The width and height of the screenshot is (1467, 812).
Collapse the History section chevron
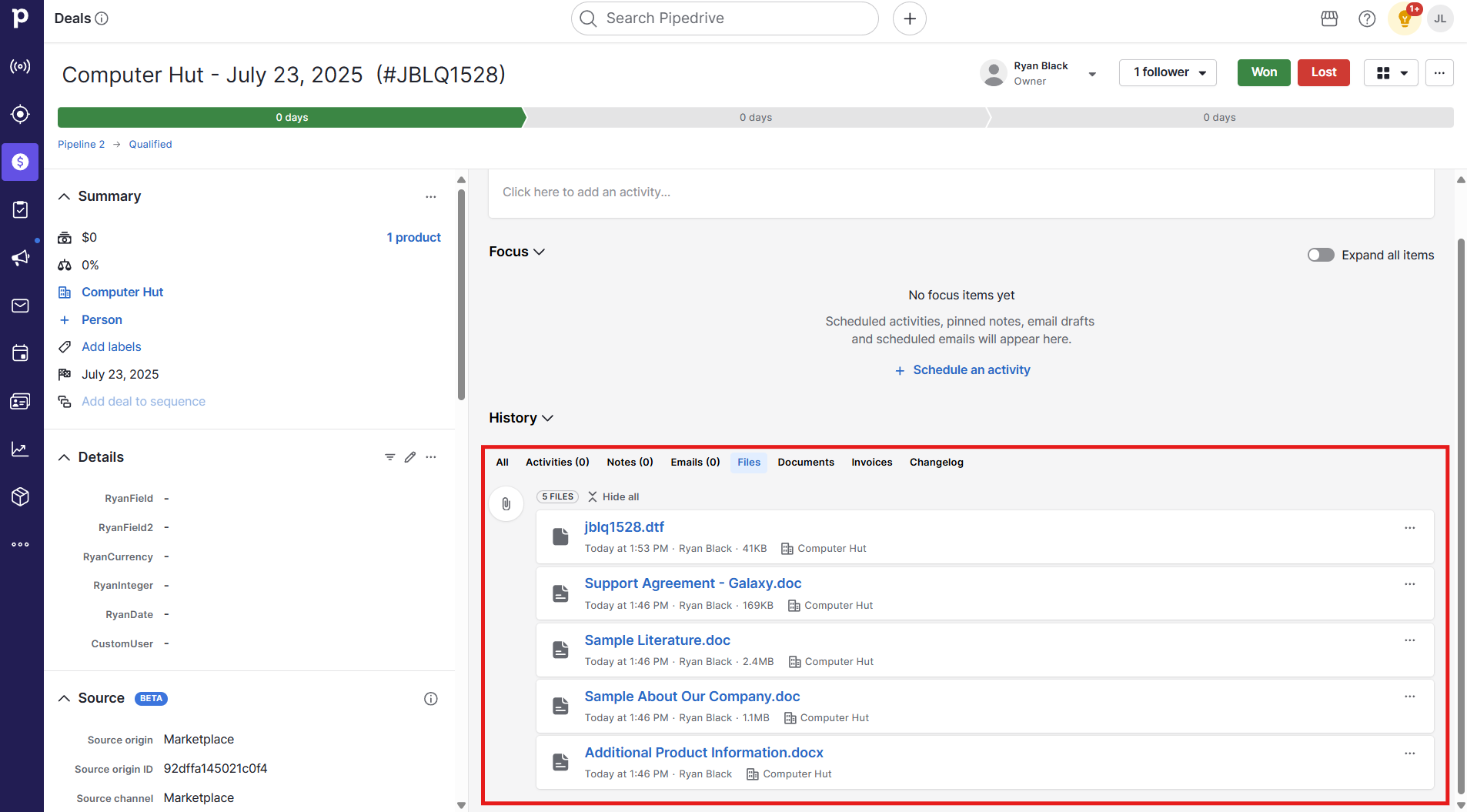tap(548, 418)
